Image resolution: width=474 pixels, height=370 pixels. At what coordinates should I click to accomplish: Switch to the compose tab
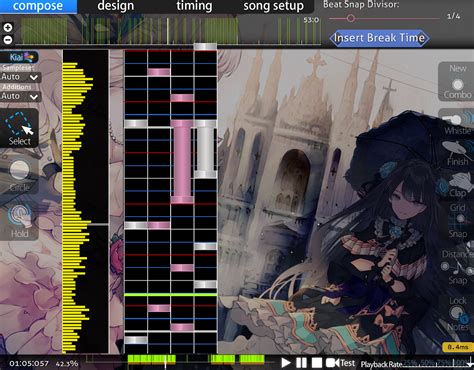38,6
